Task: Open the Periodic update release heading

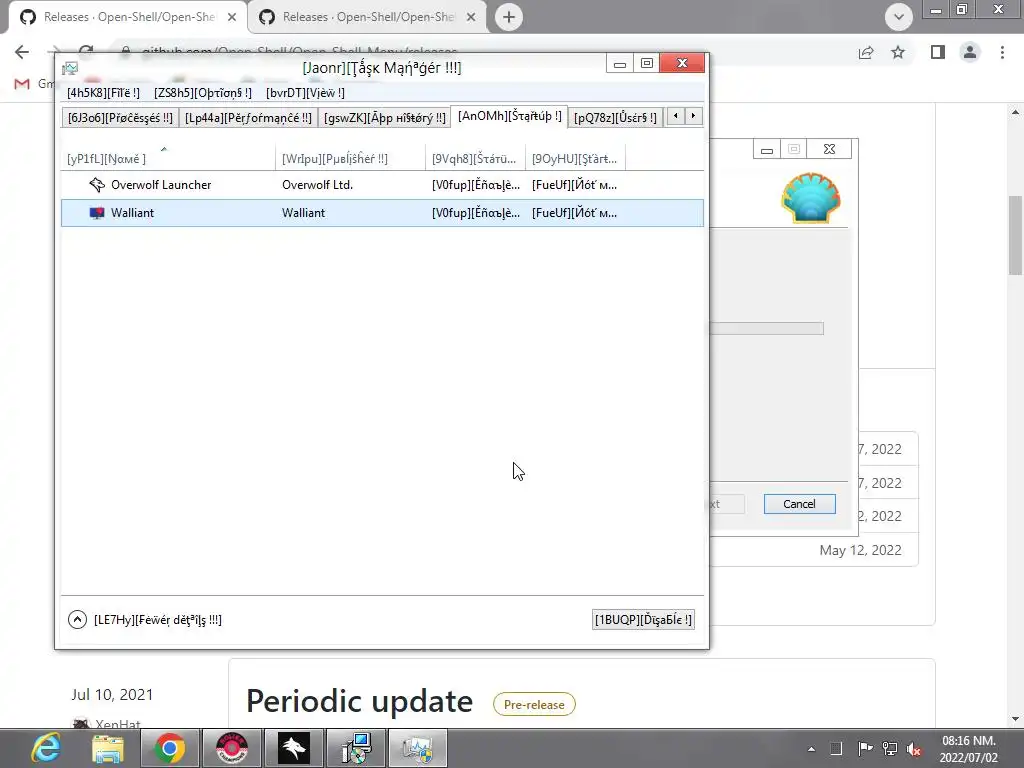Action: click(359, 701)
